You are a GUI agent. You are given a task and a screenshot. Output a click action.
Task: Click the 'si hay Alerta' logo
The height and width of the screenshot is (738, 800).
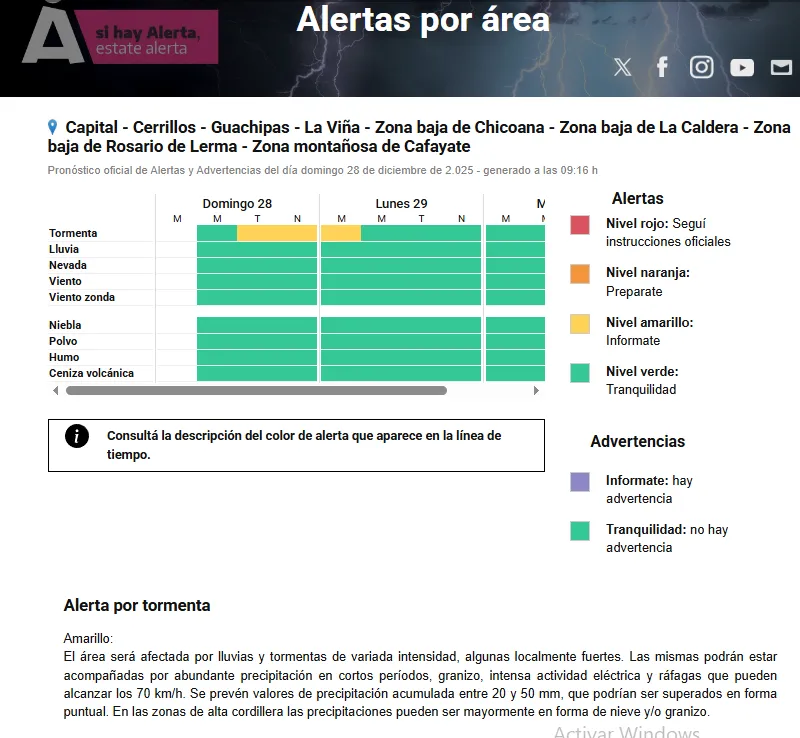tap(120, 38)
